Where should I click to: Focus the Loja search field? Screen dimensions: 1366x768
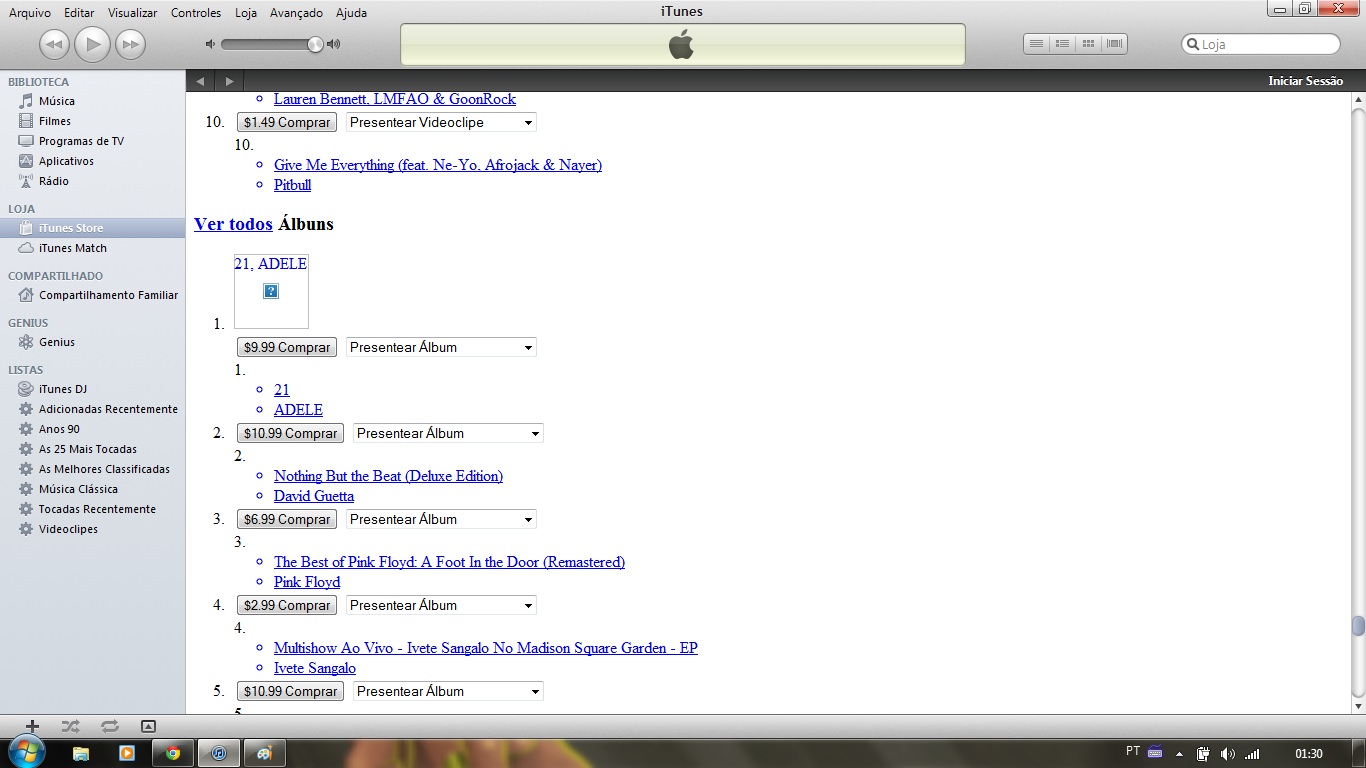point(1260,44)
